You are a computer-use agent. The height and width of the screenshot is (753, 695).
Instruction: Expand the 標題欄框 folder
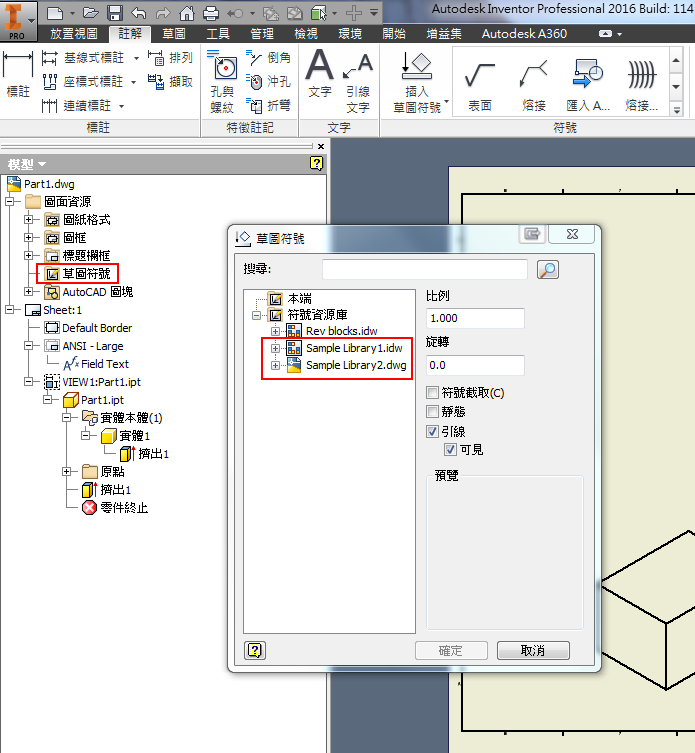29,255
